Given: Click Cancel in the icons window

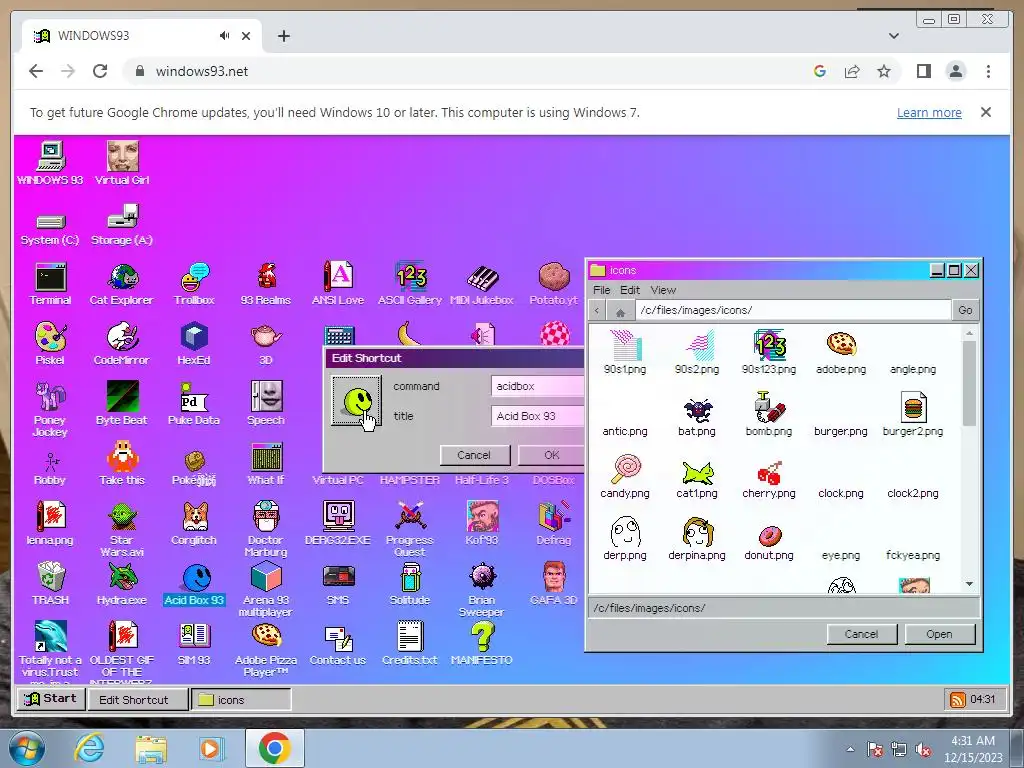Looking at the screenshot, I should coord(861,634).
